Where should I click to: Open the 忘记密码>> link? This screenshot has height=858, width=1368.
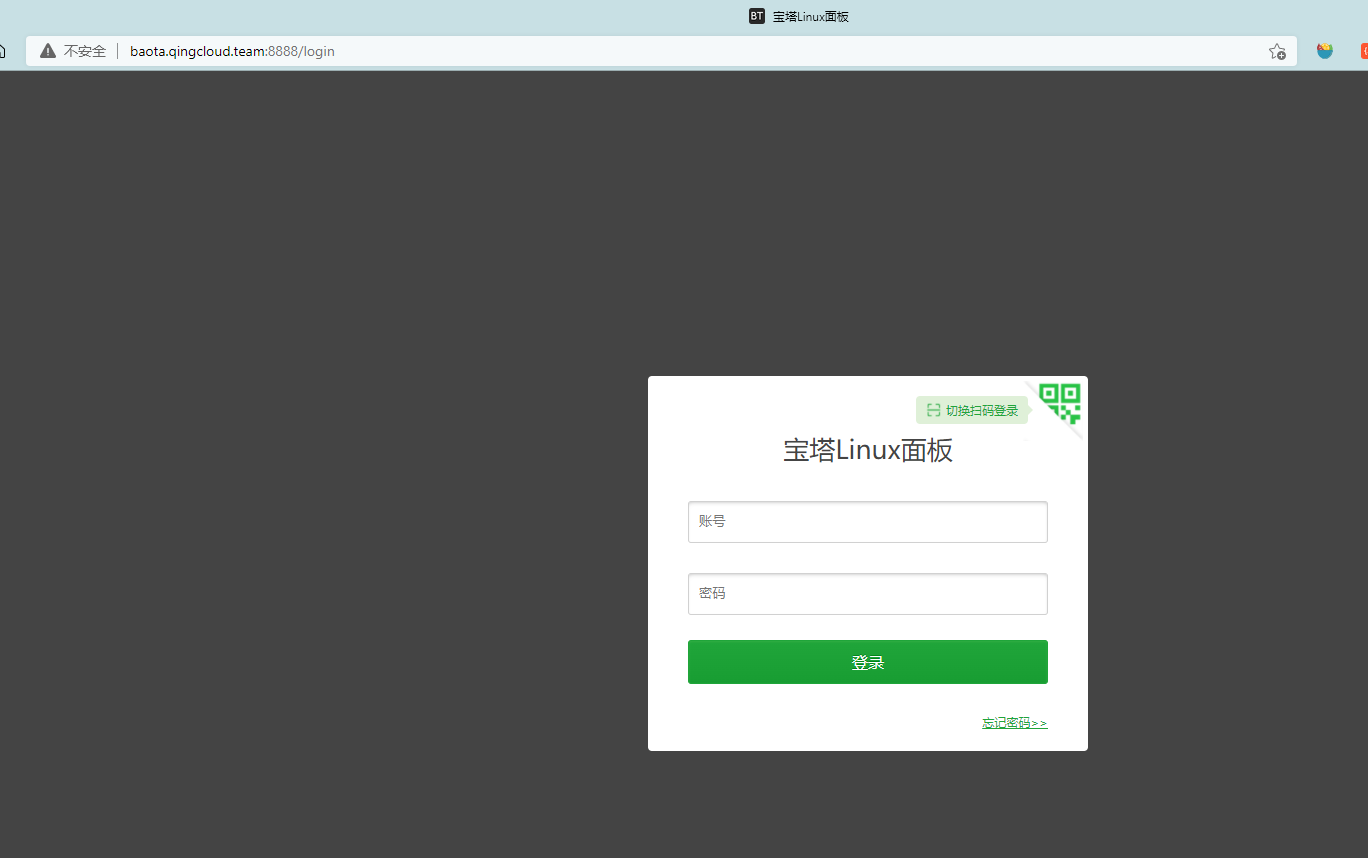[1014, 723]
